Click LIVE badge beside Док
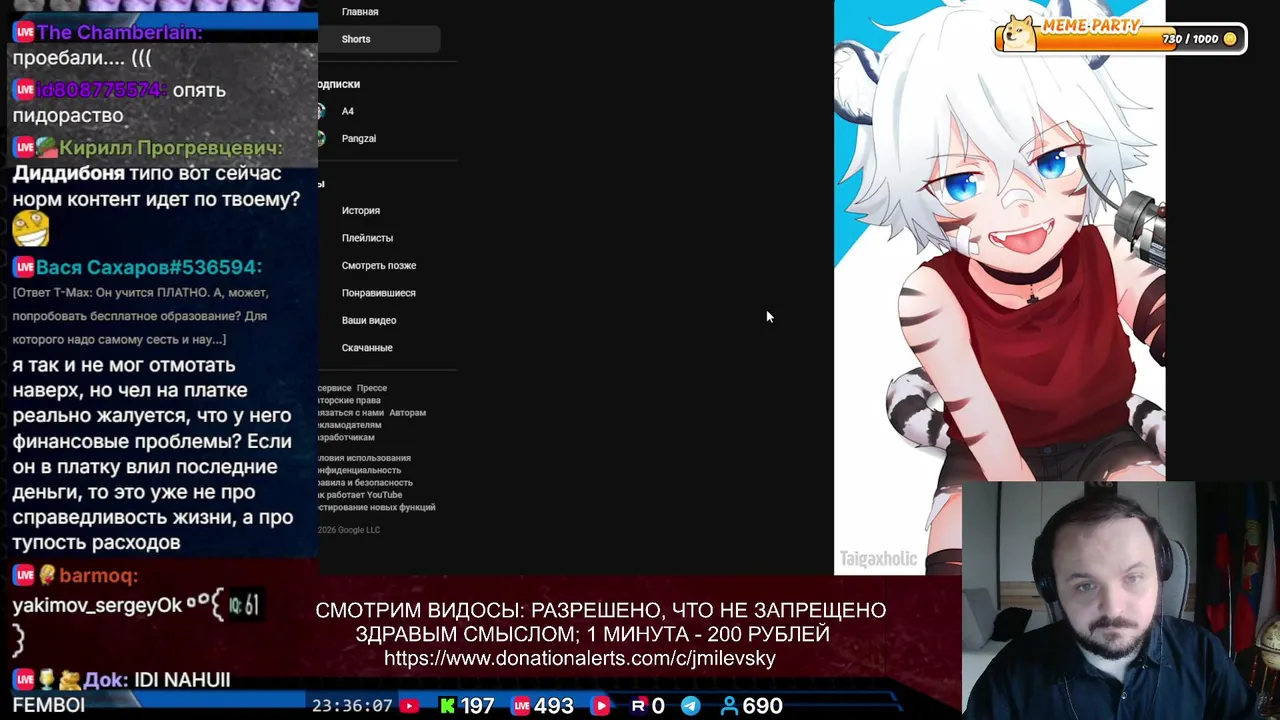1280x720 pixels. [x=24, y=680]
